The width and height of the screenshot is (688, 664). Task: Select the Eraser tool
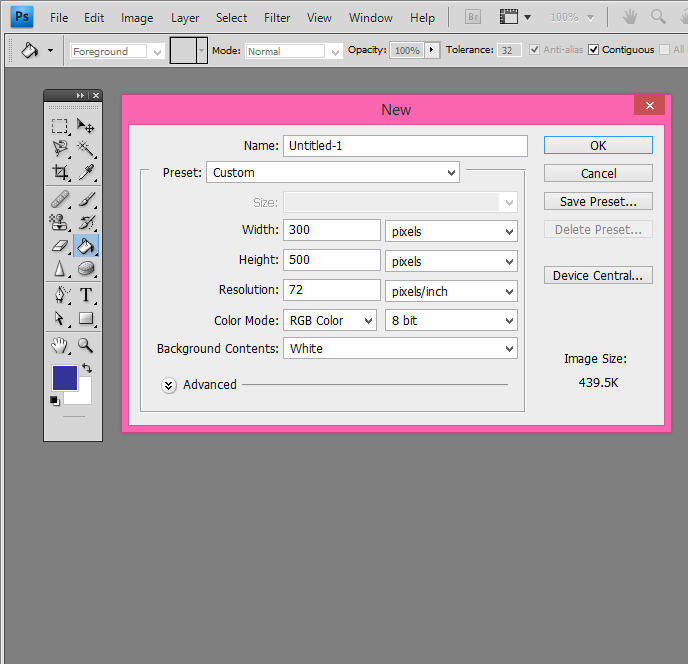click(x=60, y=246)
